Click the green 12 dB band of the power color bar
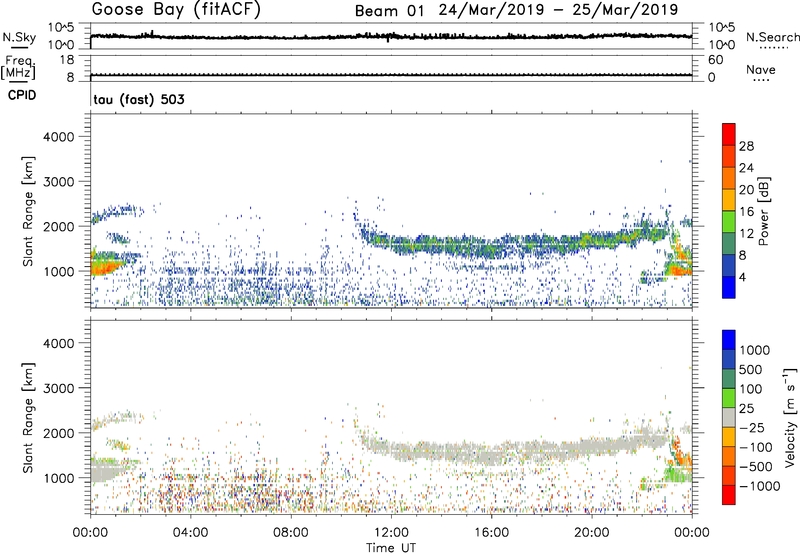The height and width of the screenshot is (554, 800). pyautogui.click(x=729, y=222)
